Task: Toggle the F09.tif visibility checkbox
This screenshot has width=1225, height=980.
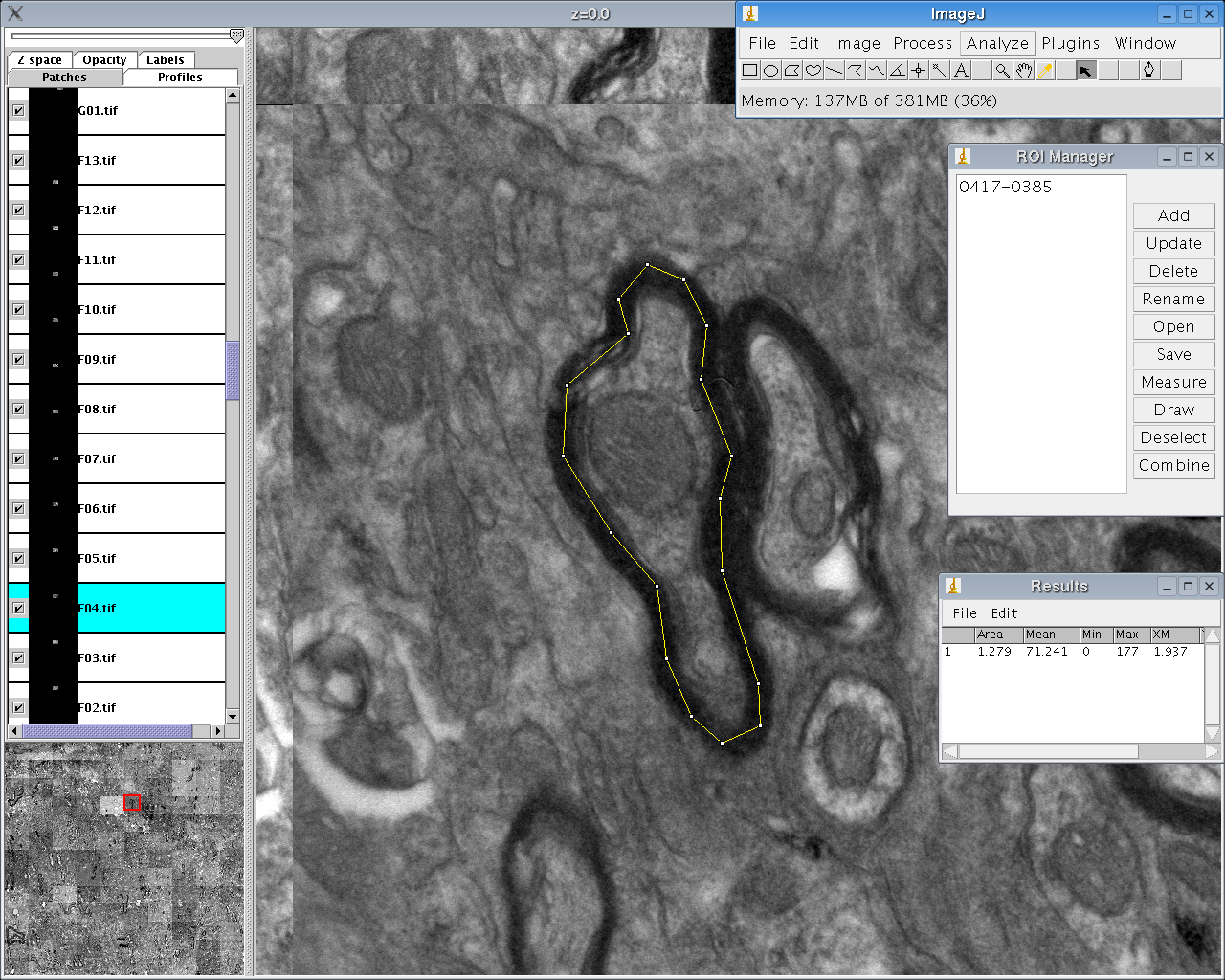Action: pyautogui.click(x=18, y=360)
